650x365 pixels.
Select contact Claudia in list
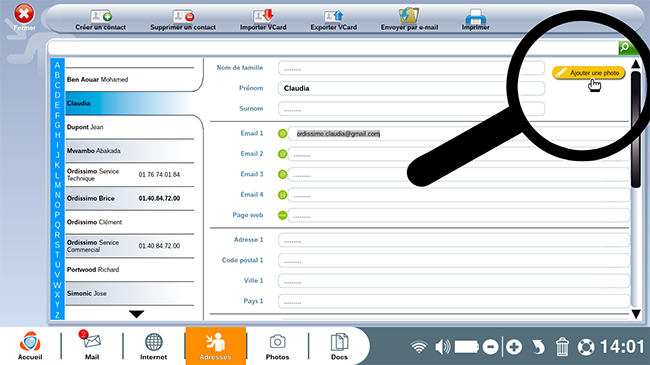[130, 103]
